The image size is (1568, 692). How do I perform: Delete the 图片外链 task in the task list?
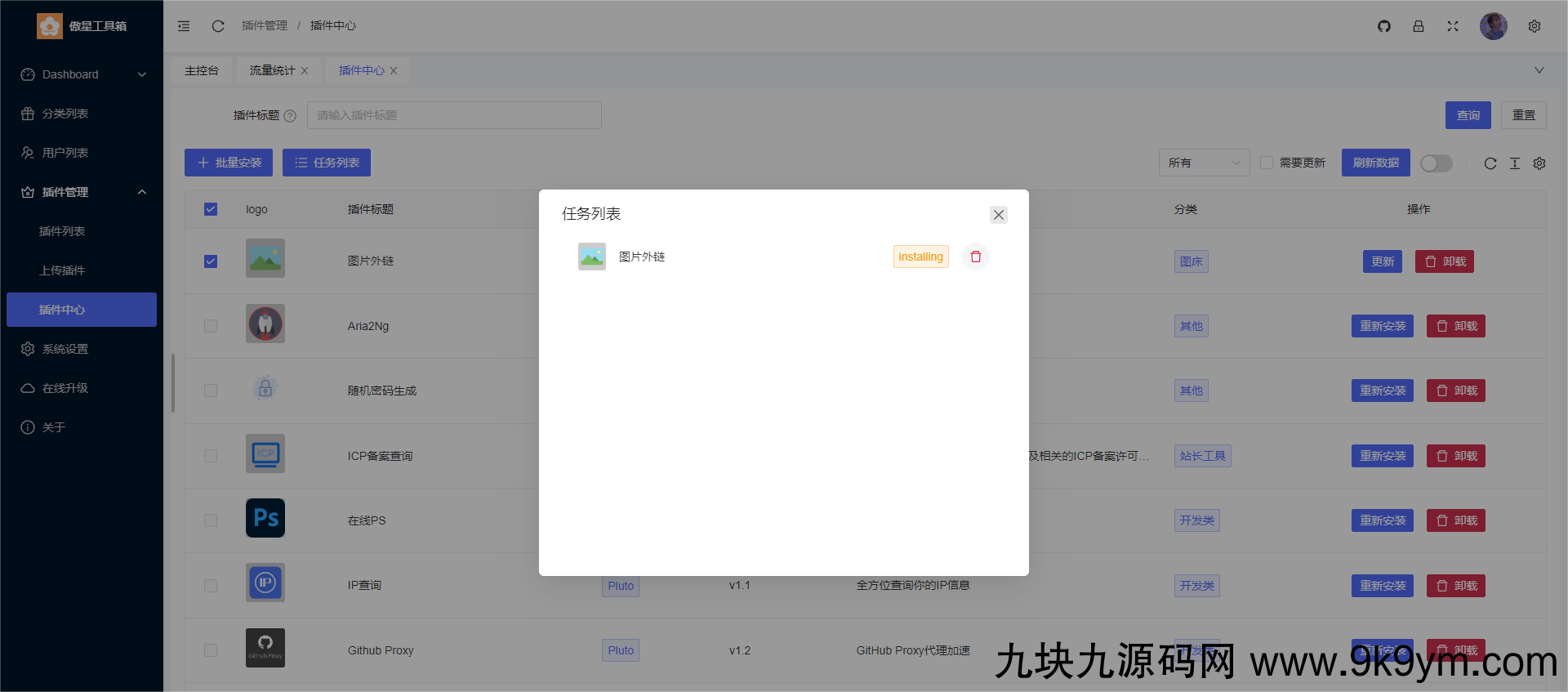(x=975, y=257)
